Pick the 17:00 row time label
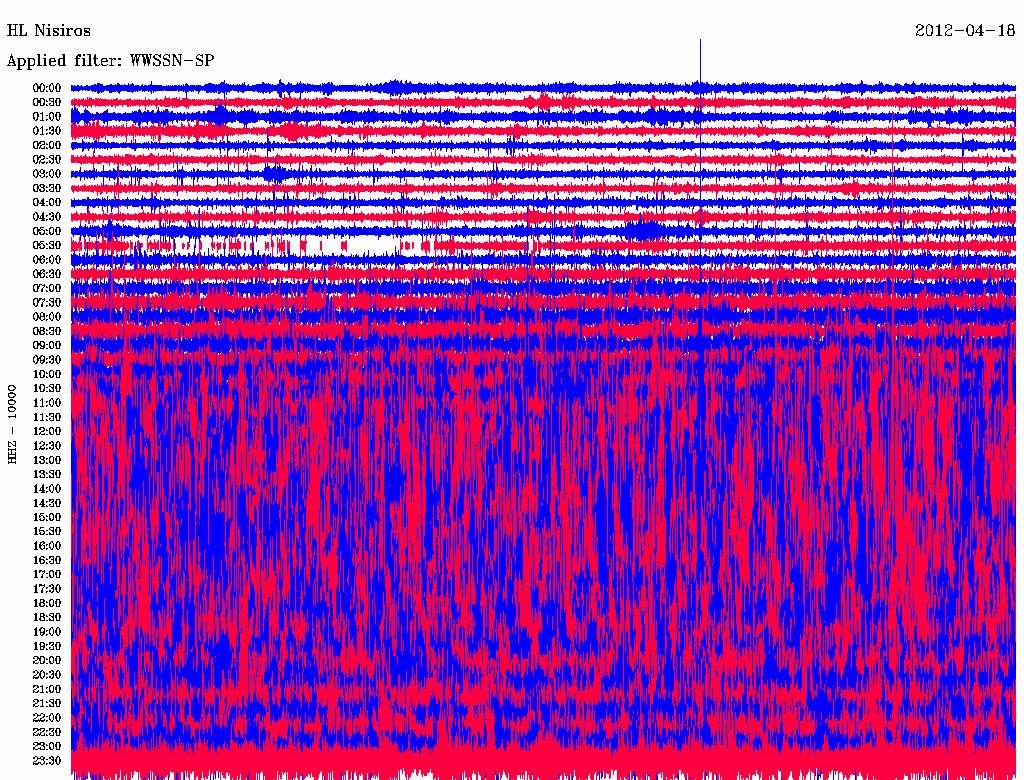The height and width of the screenshot is (780, 1024). click(x=46, y=575)
